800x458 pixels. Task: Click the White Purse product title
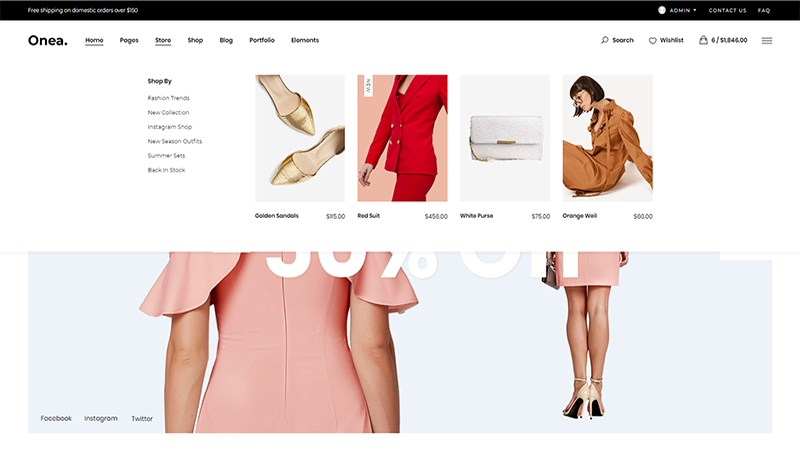[476, 216]
